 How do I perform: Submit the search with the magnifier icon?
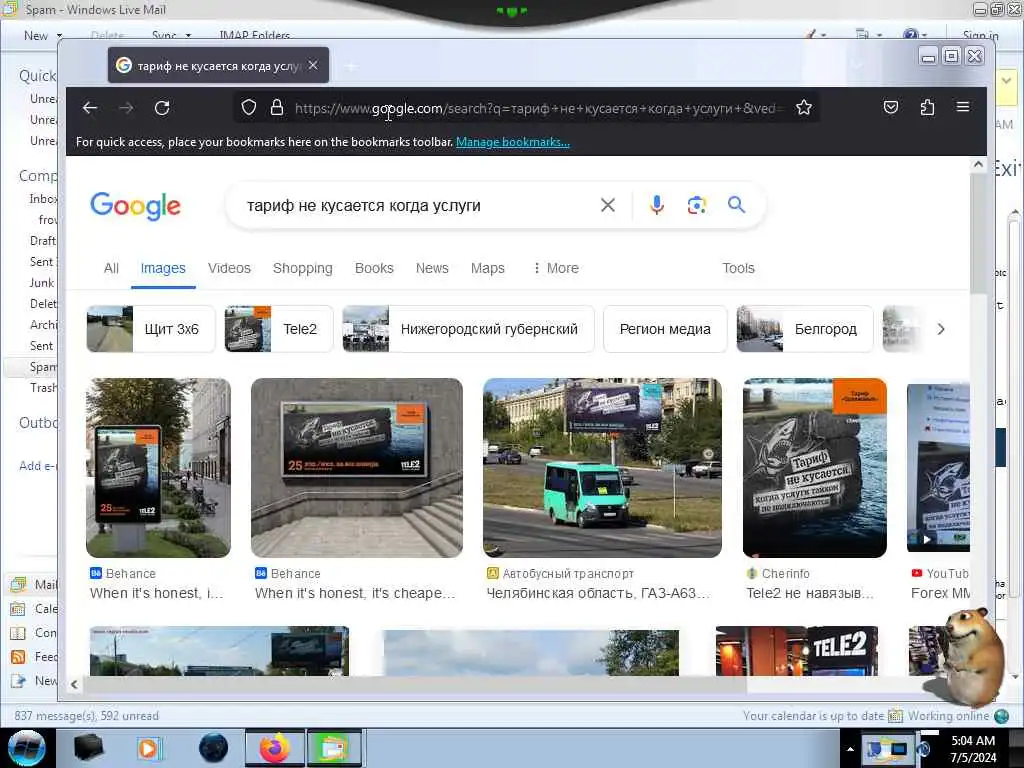(x=737, y=205)
